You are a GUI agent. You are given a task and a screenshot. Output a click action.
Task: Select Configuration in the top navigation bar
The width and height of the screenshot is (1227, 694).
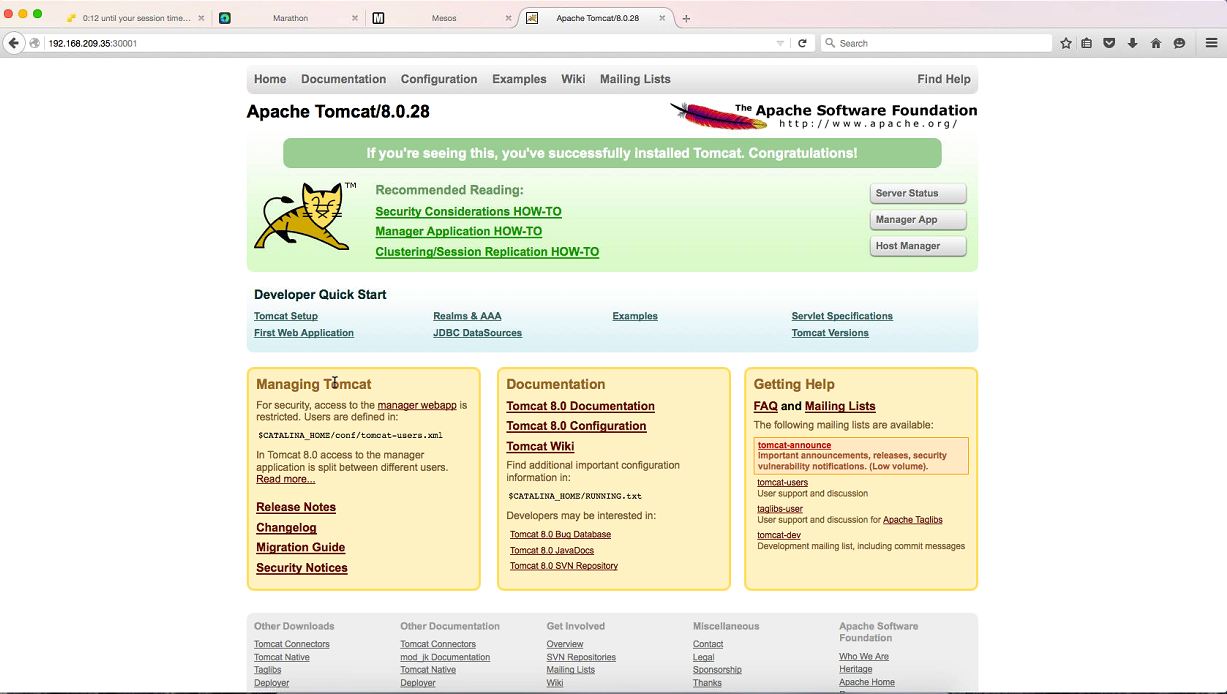pyautogui.click(x=439, y=79)
